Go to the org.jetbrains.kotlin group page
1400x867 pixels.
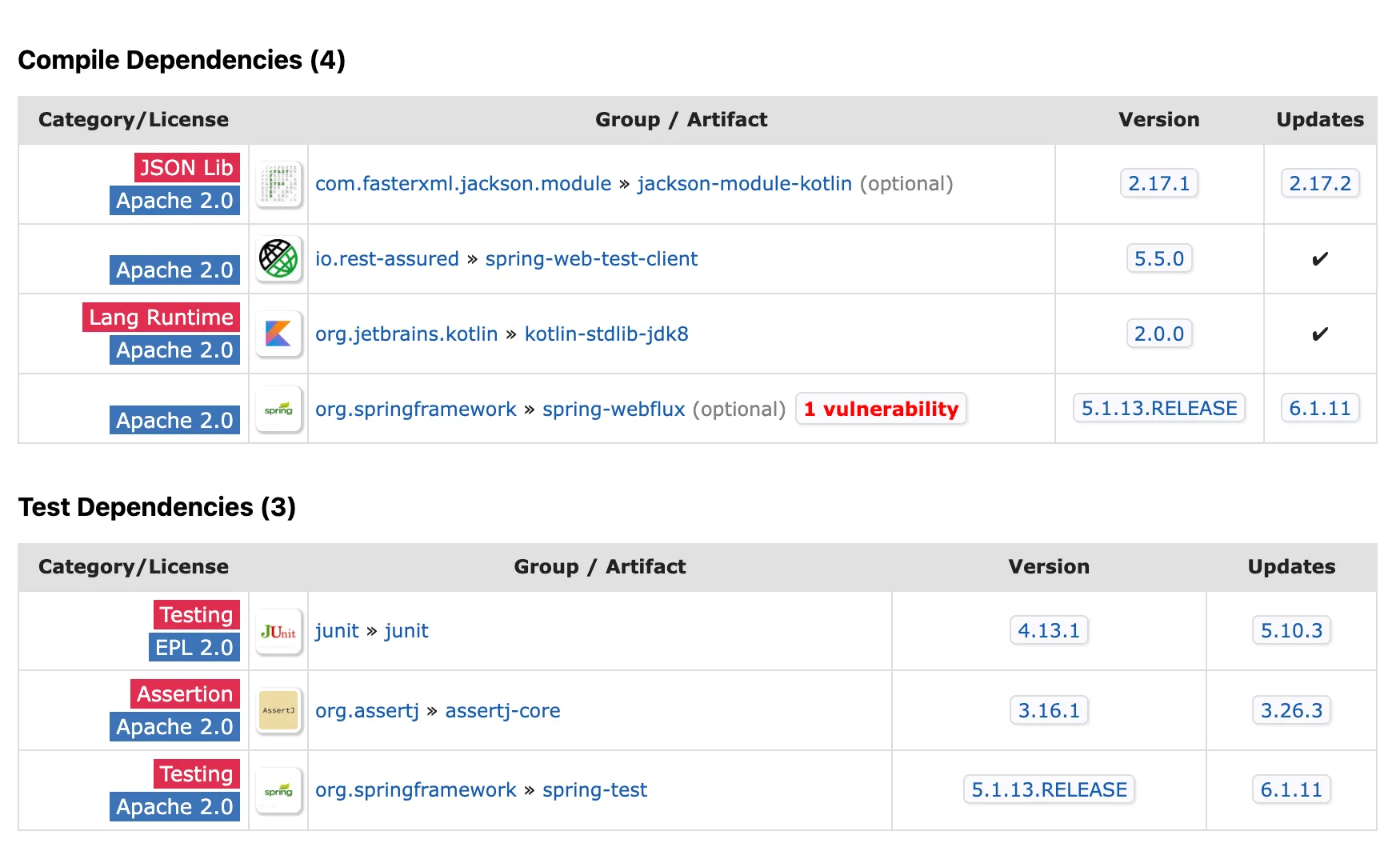(406, 334)
